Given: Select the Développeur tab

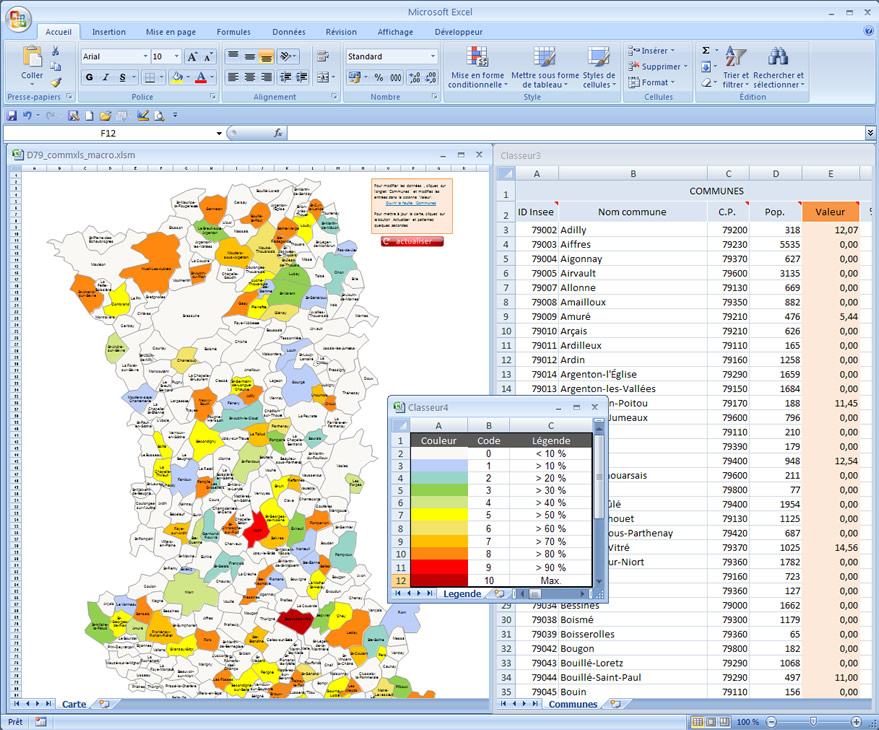Looking at the screenshot, I should pos(459,32).
